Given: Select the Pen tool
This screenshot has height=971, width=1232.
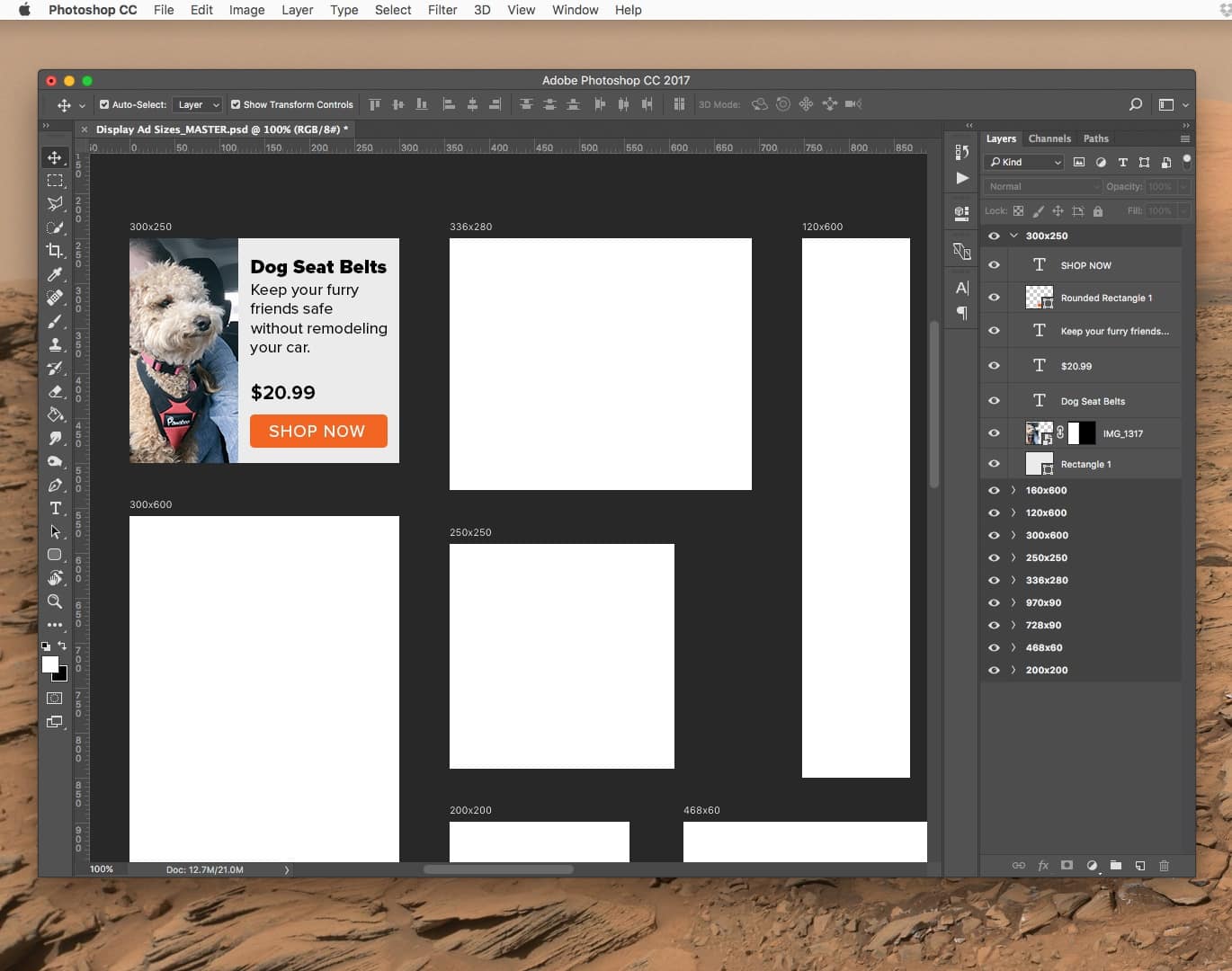Looking at the screenshot, I should [55, 485].
